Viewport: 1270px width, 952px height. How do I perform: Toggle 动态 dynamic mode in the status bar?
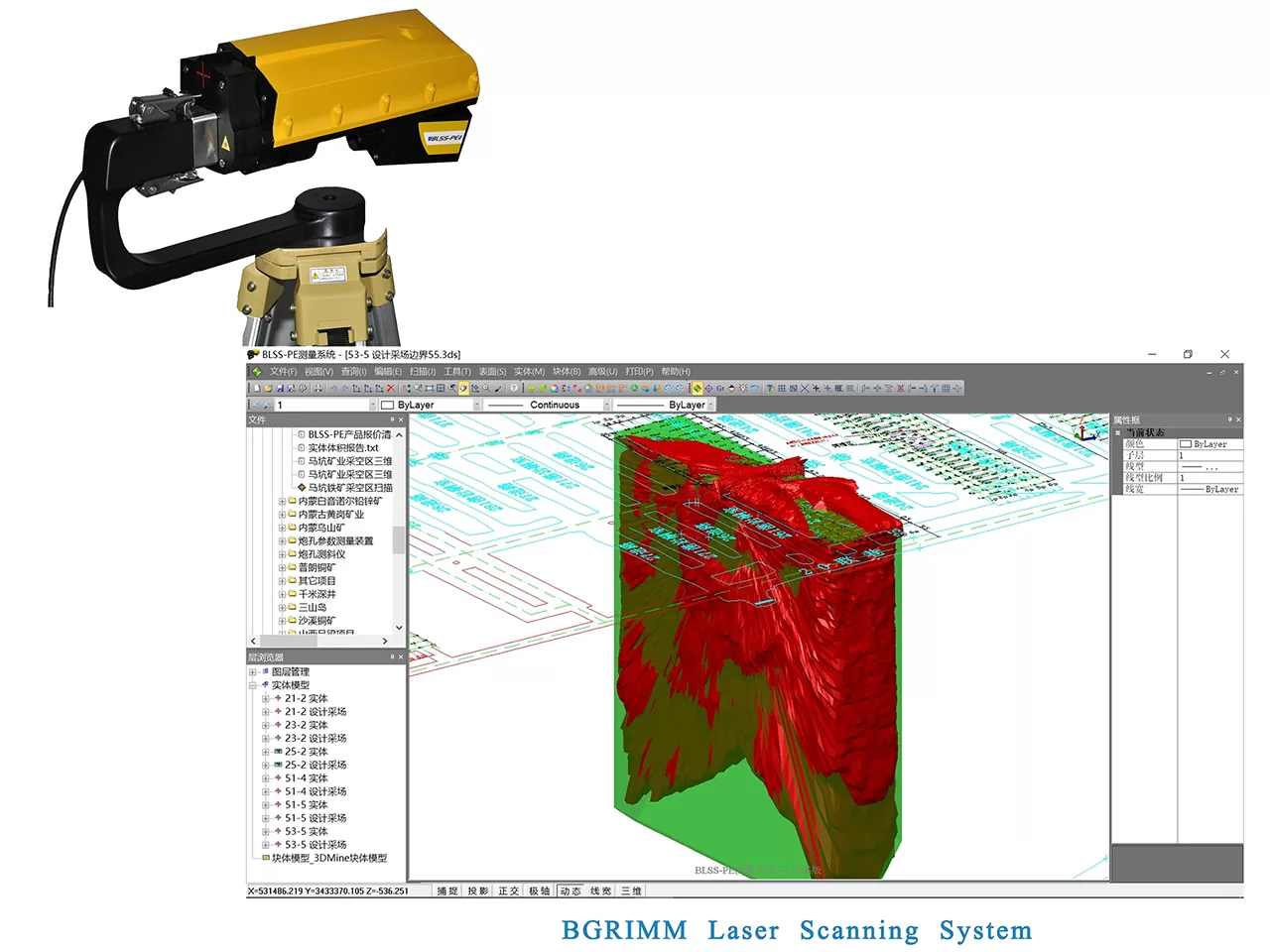[571, 892]
